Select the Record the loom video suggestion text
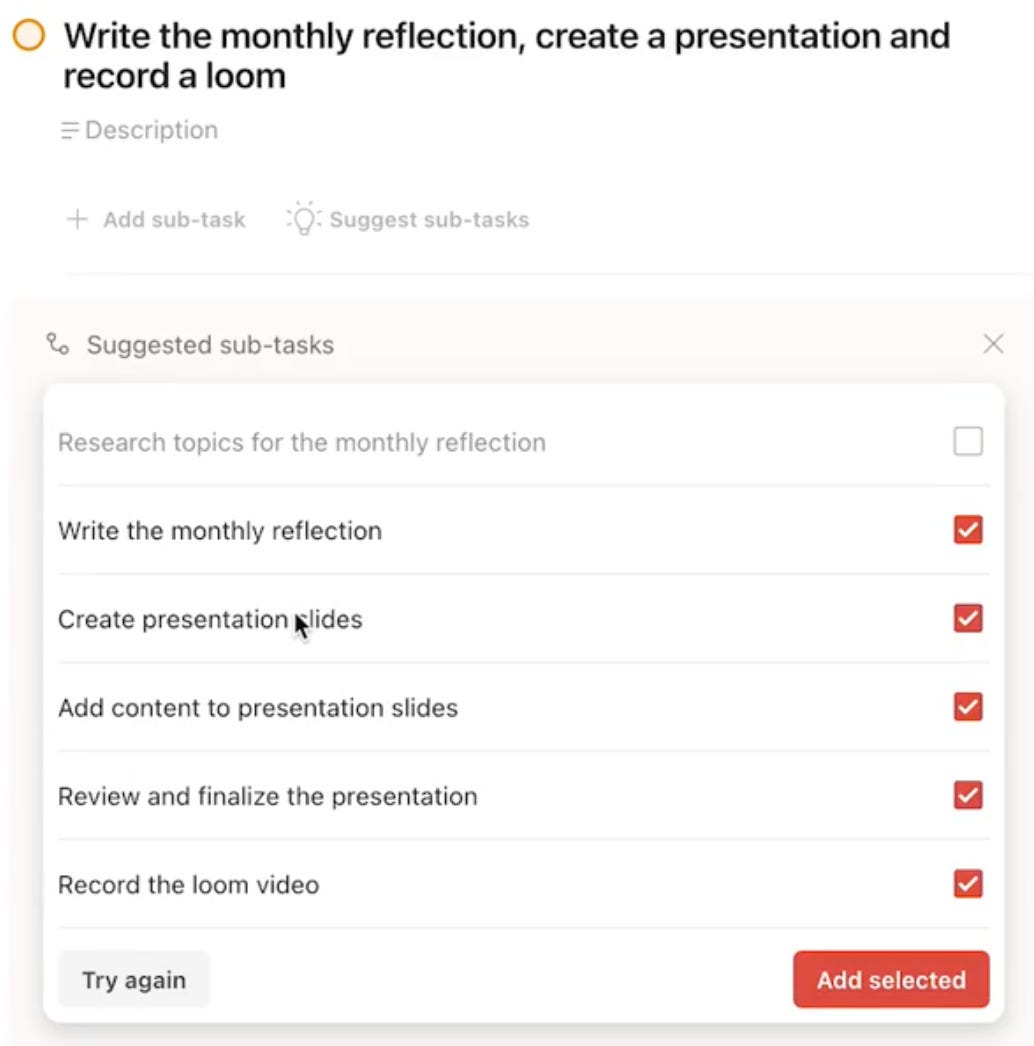 [x=189, y=885]
